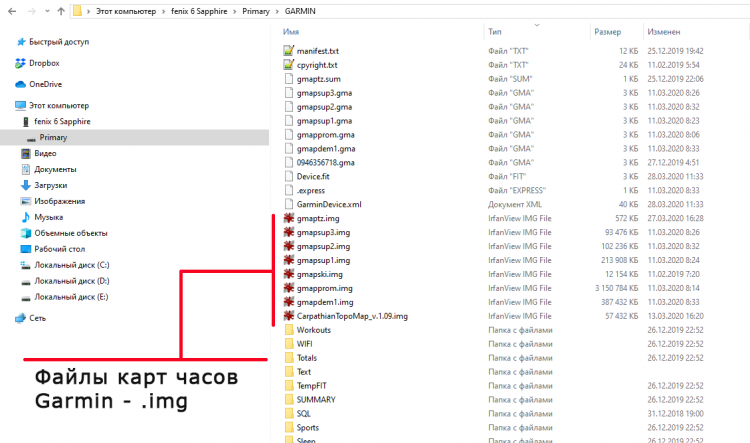The image size is (750, 443).
Task: Select 'Локальный диск (E:)' drive
Action: [x=71, y=297]
